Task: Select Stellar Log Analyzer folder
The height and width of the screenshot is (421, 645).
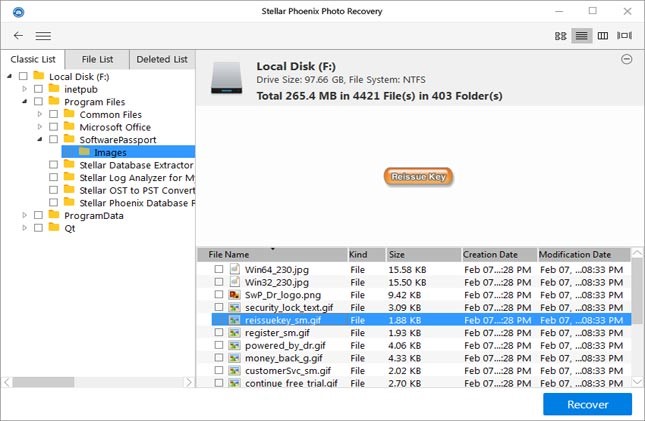Action: (137, 178)
